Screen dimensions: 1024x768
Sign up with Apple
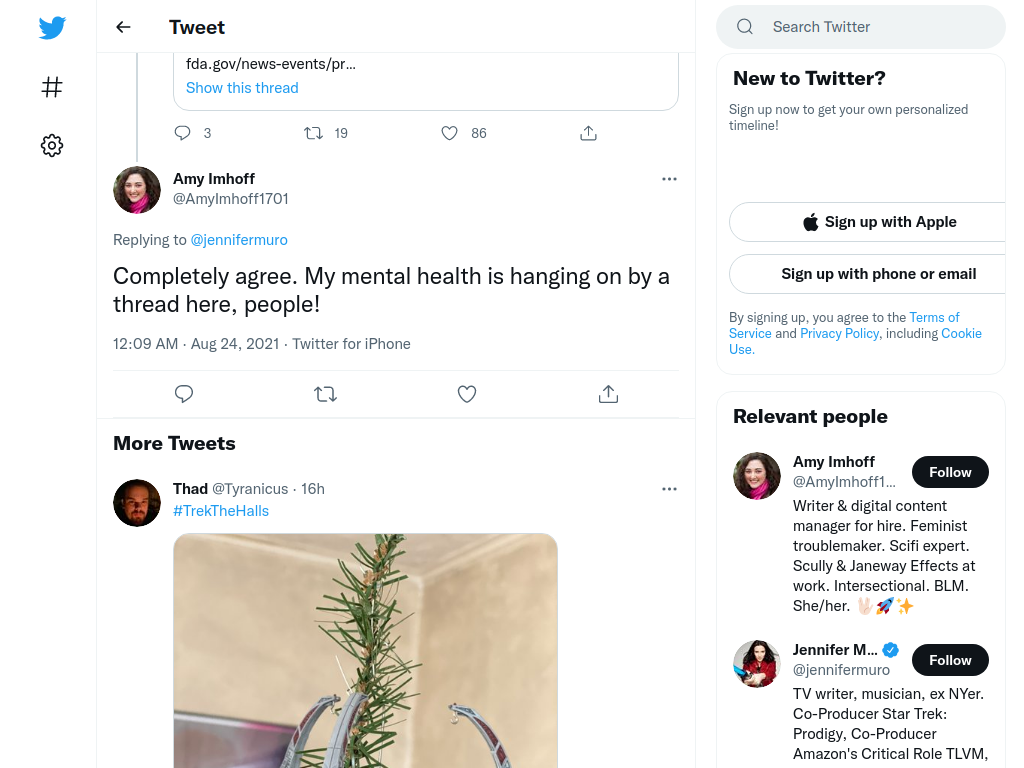(x=879, y=222)
